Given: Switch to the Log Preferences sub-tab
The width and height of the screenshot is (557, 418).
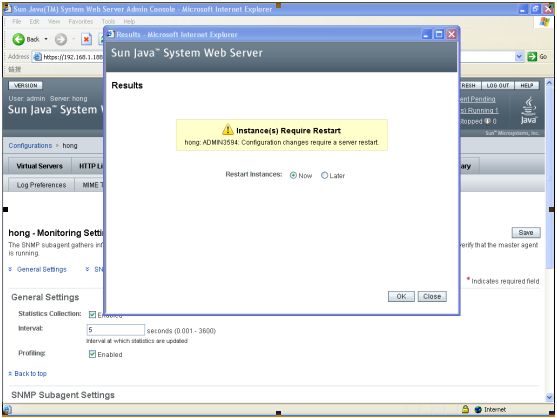Looking at the screenshot, I should tap(41, 185).
